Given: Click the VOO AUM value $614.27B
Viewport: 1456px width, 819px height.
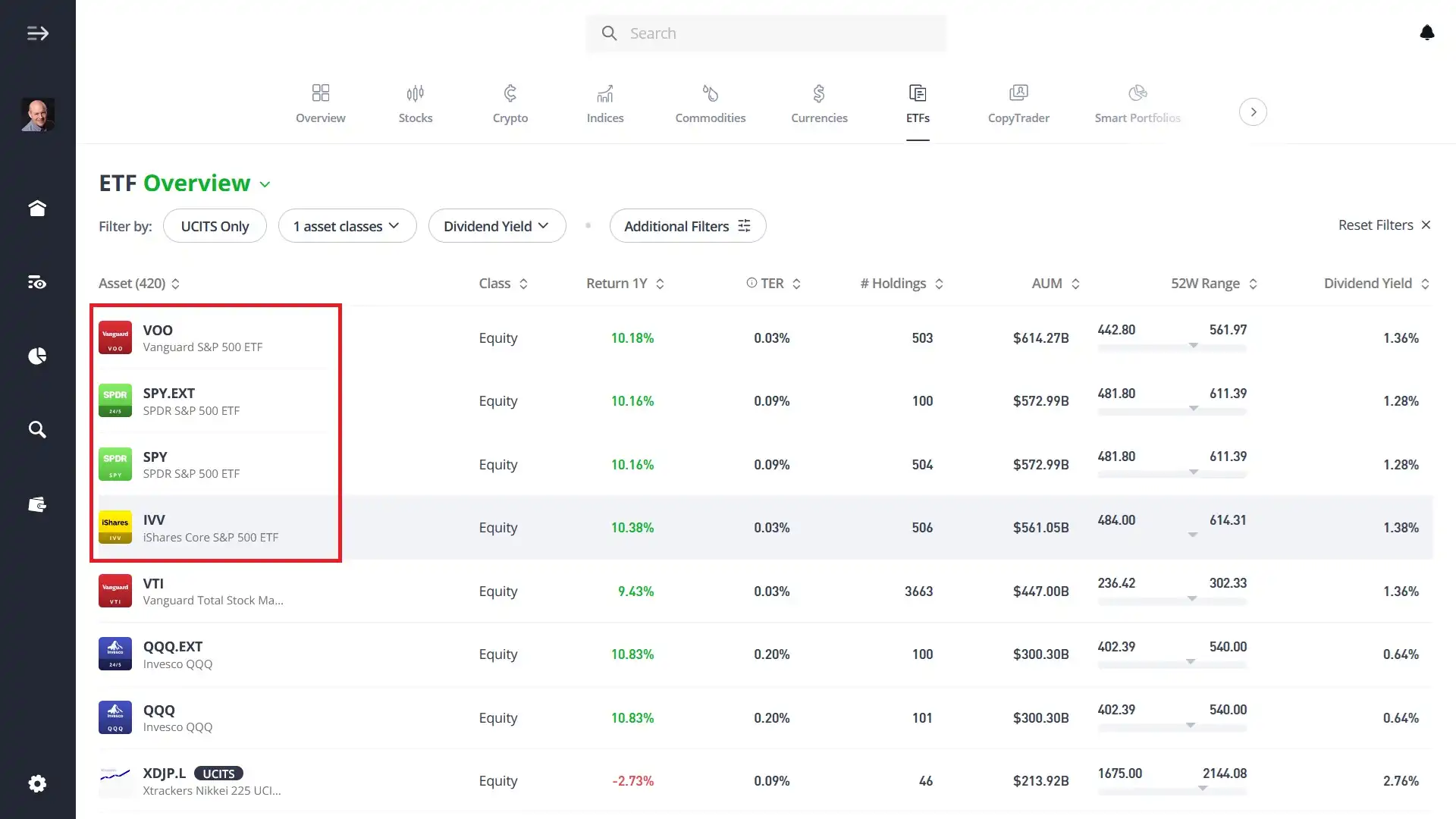Looking at the screenshot, I should pyautogui.click(x=1040, y=338).
